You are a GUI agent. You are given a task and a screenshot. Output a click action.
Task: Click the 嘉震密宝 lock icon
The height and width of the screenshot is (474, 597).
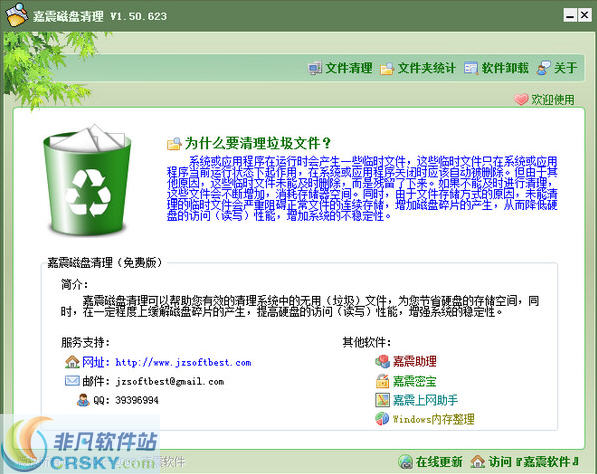click(x=382, y=381)
